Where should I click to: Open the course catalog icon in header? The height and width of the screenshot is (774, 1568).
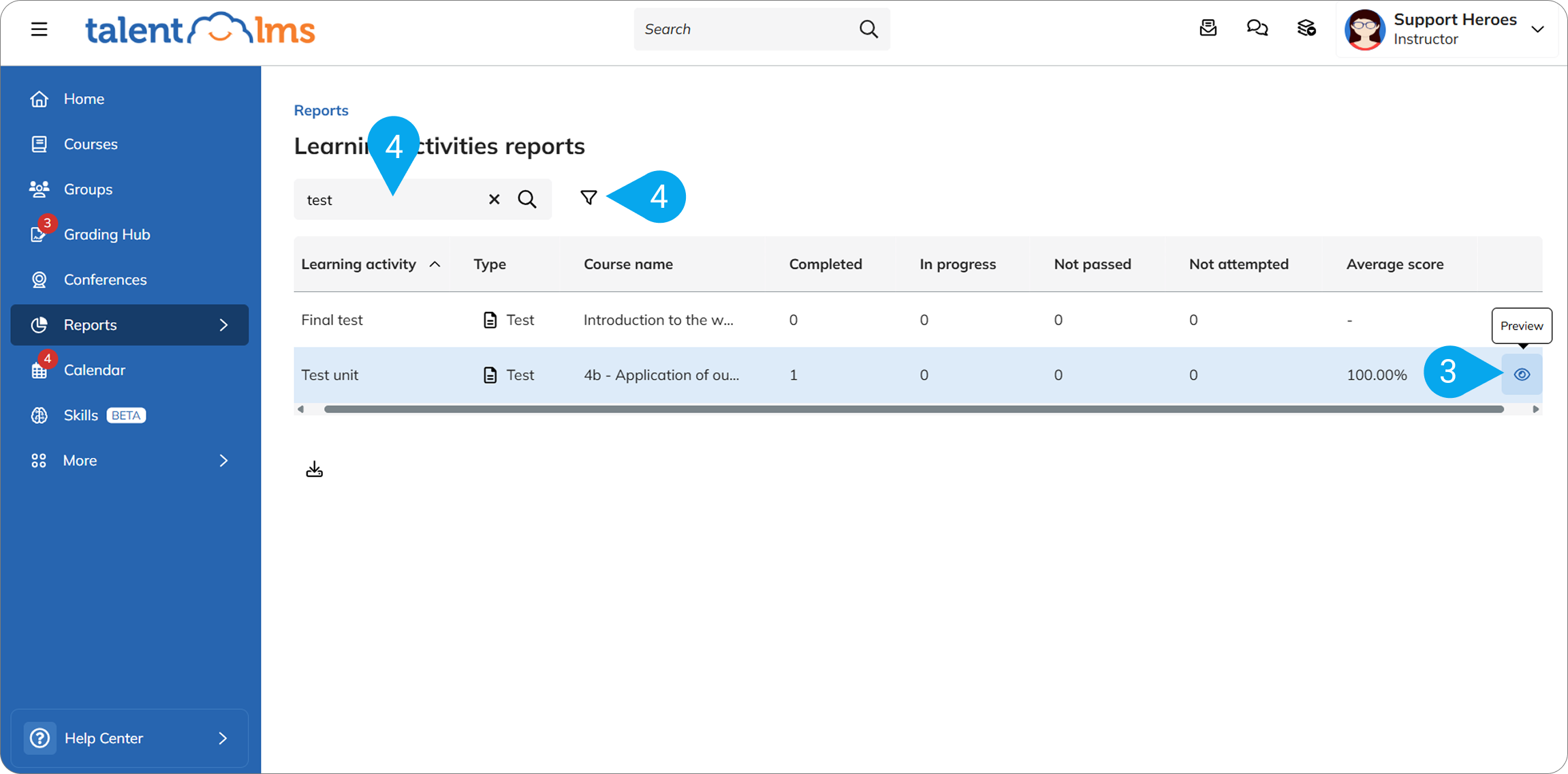[1306, 29]
